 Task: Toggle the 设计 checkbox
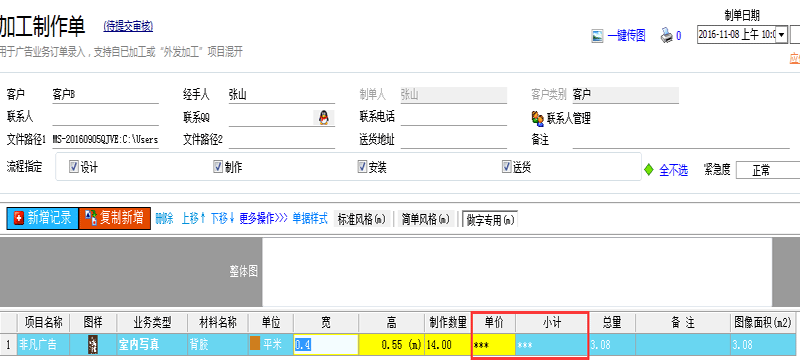[x=73, y=166]
